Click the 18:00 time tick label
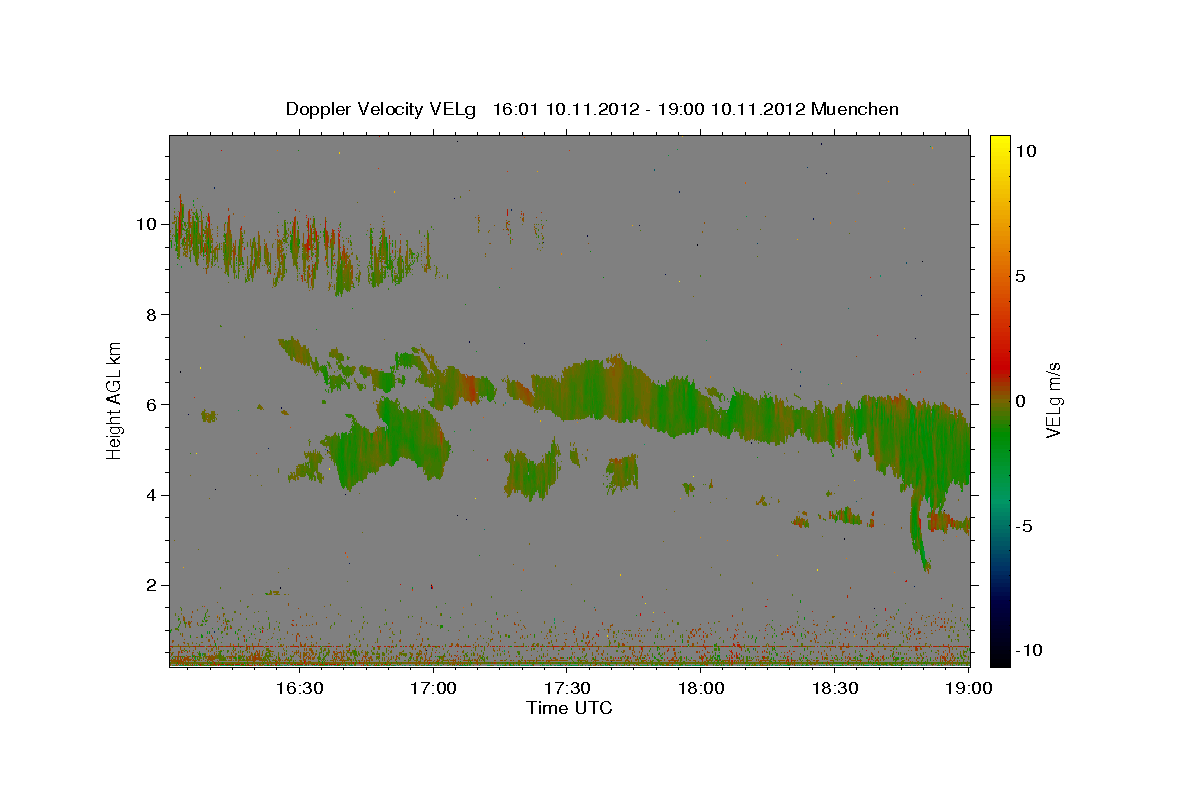 701,688
